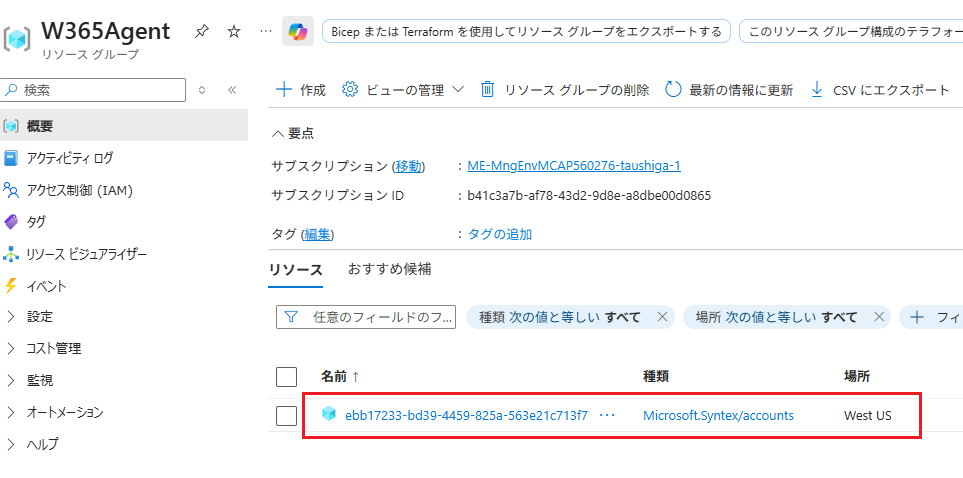Click the 任意のフィールド filter input field
Viewport: 963px width, 478px height.
click(366, 317)
